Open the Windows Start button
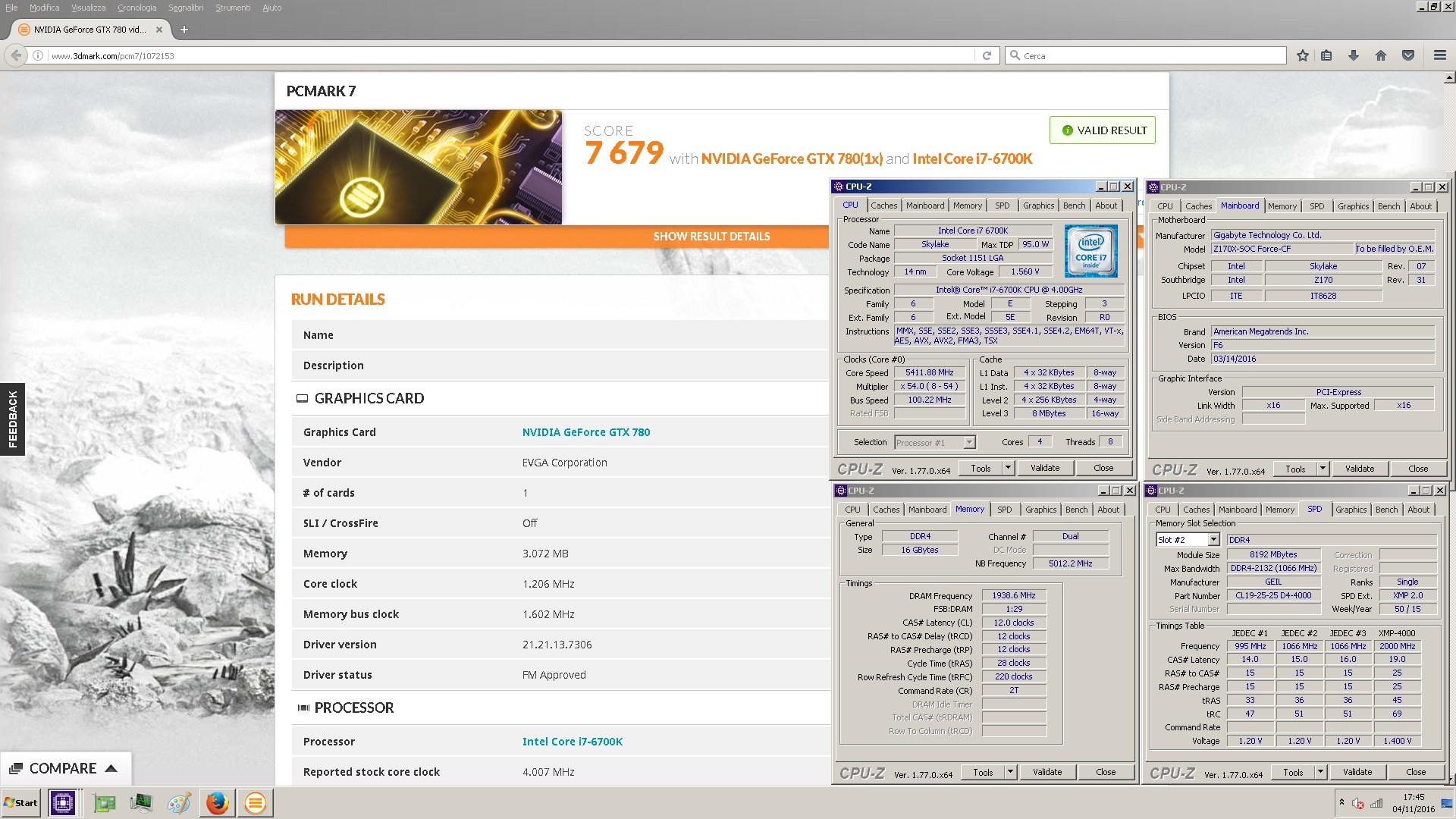Viewport: 1456px width, 819px height. click(21, 803)
